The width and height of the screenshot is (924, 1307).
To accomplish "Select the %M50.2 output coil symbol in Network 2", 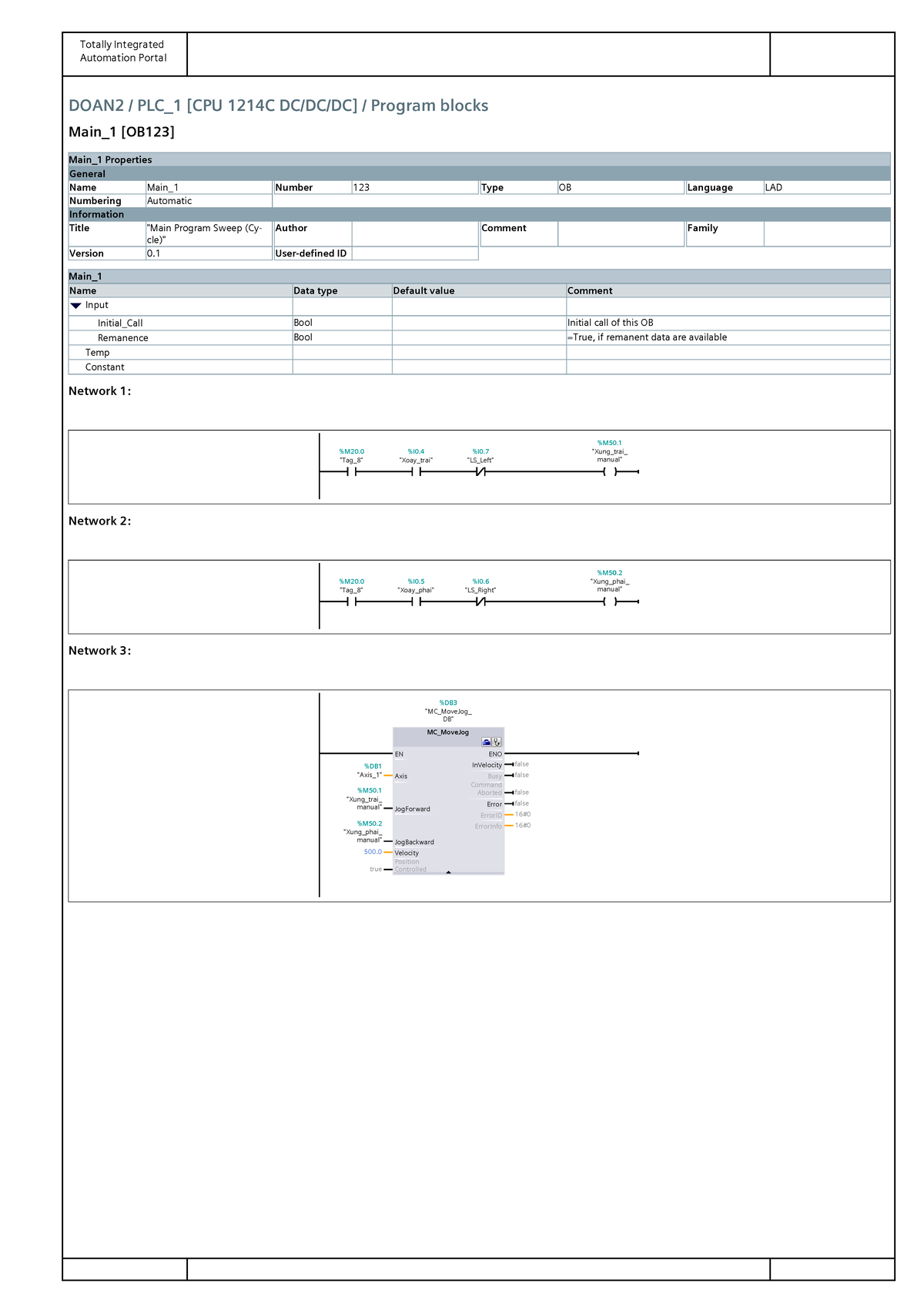I will pos(610,602).
